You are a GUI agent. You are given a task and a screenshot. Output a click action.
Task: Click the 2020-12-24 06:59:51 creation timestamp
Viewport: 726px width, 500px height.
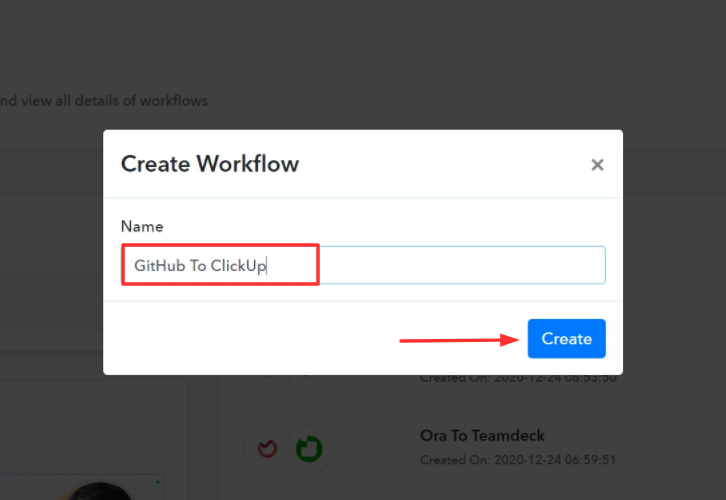pos(517,460)
